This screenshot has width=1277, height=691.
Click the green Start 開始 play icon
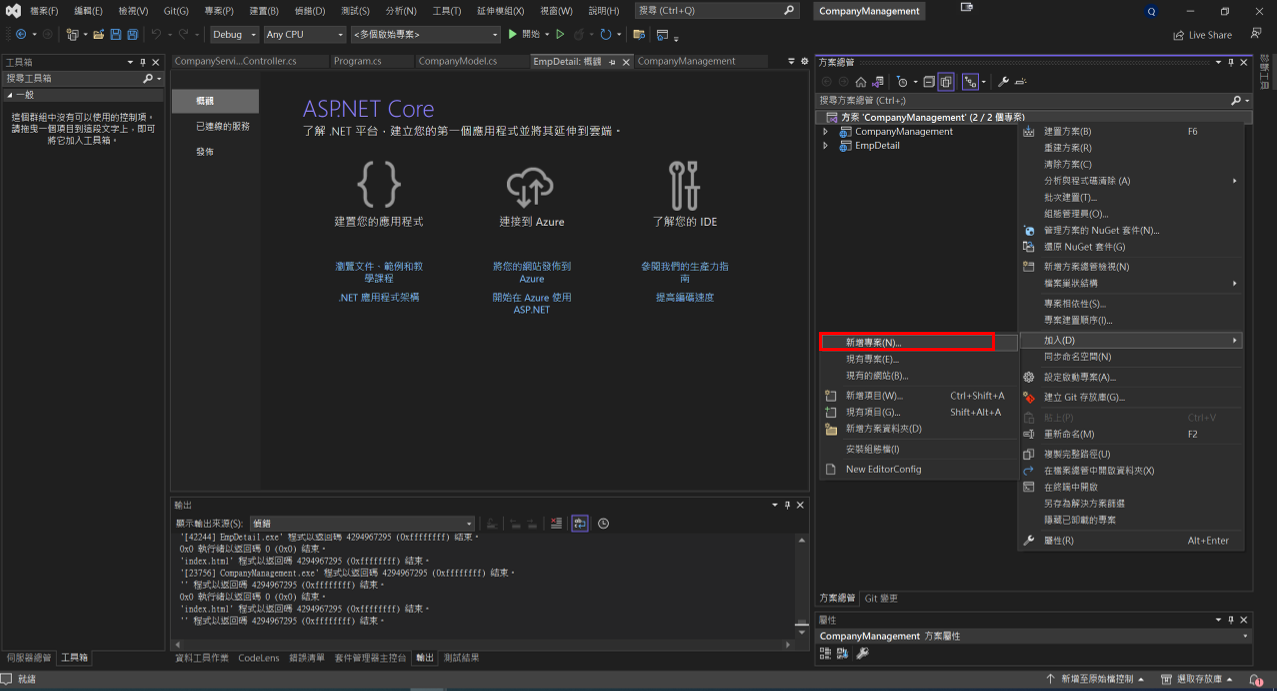(513, 34)
